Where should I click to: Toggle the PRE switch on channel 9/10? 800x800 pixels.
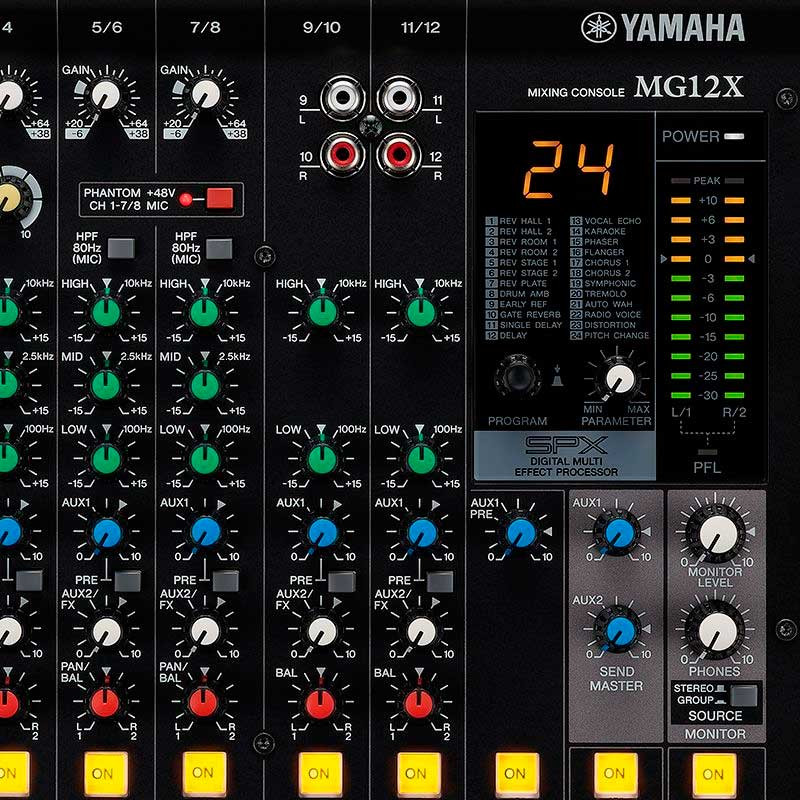click(x=342, y=581)
